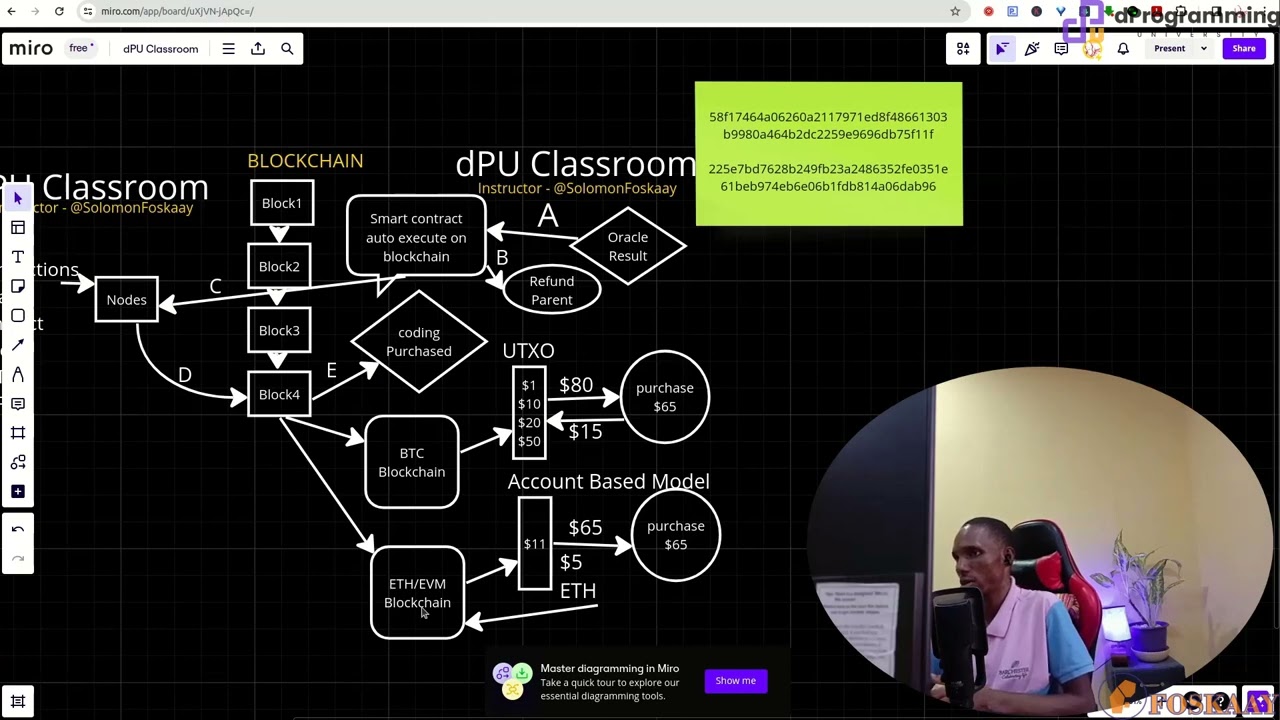Open more apps plus tool

pos(18,492)
